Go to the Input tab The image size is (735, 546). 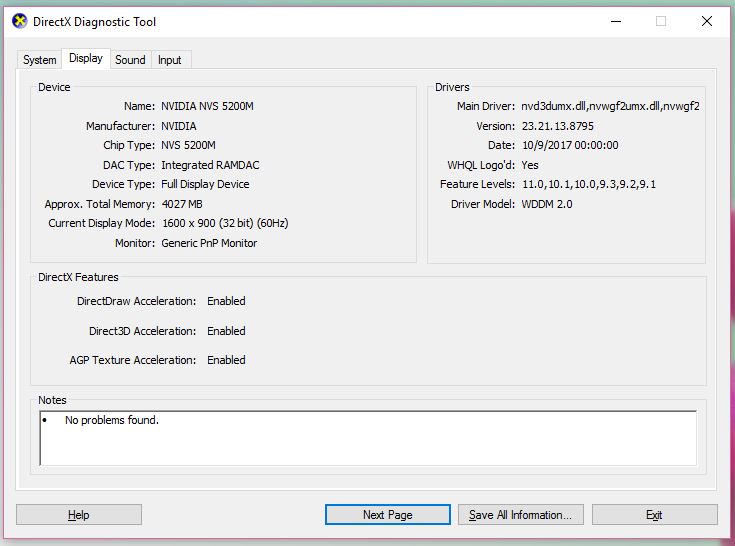coord(170,60)
